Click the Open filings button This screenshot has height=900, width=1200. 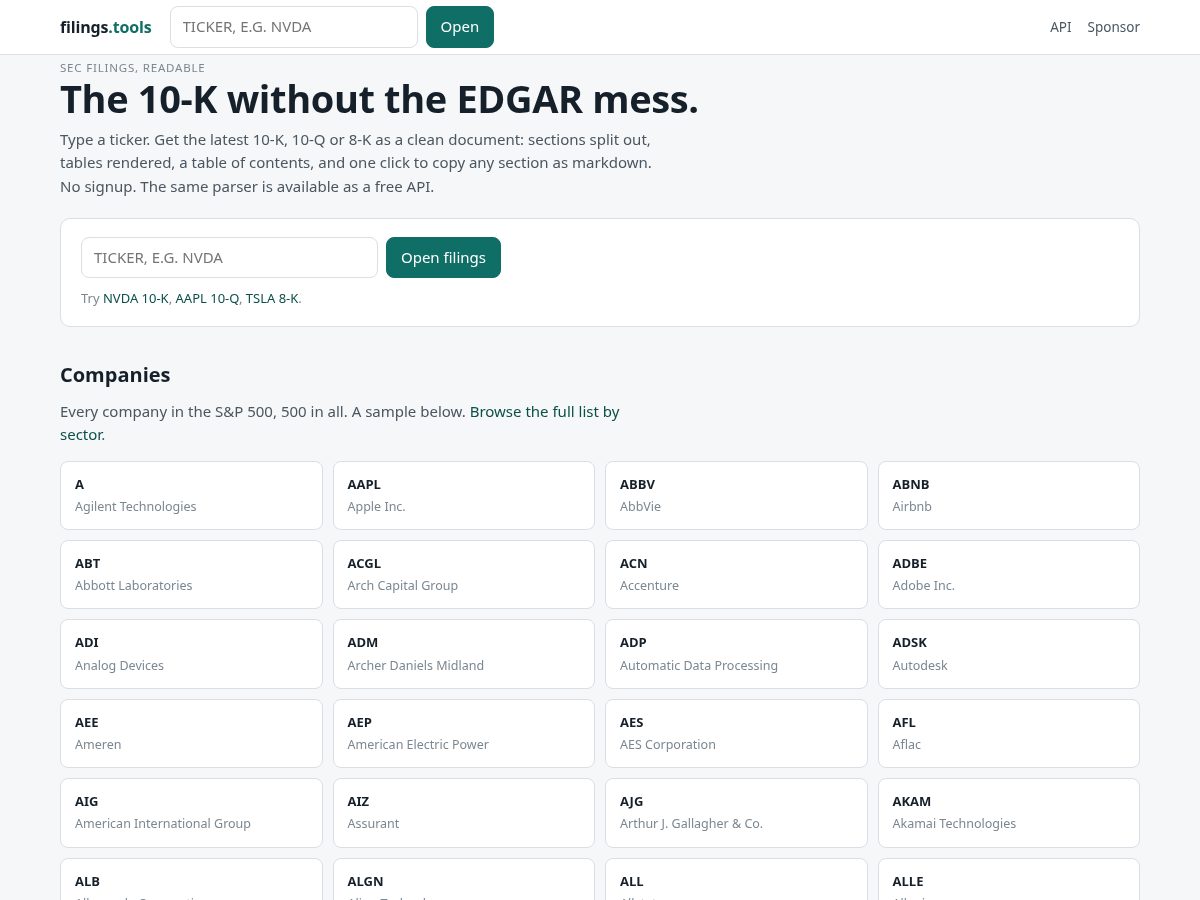point(443,257)
